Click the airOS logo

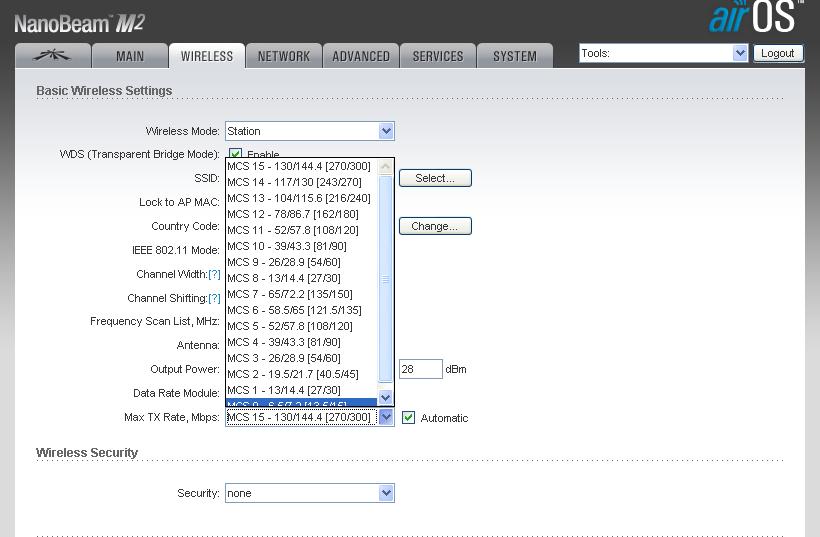[755, 17]
